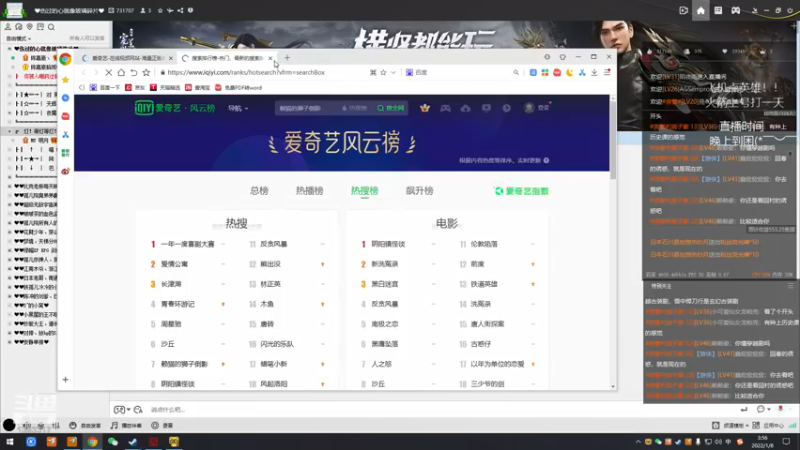Show hidden system tray icons
The height and width of the screenshot is (450, 800).
(x=638, y=441)
